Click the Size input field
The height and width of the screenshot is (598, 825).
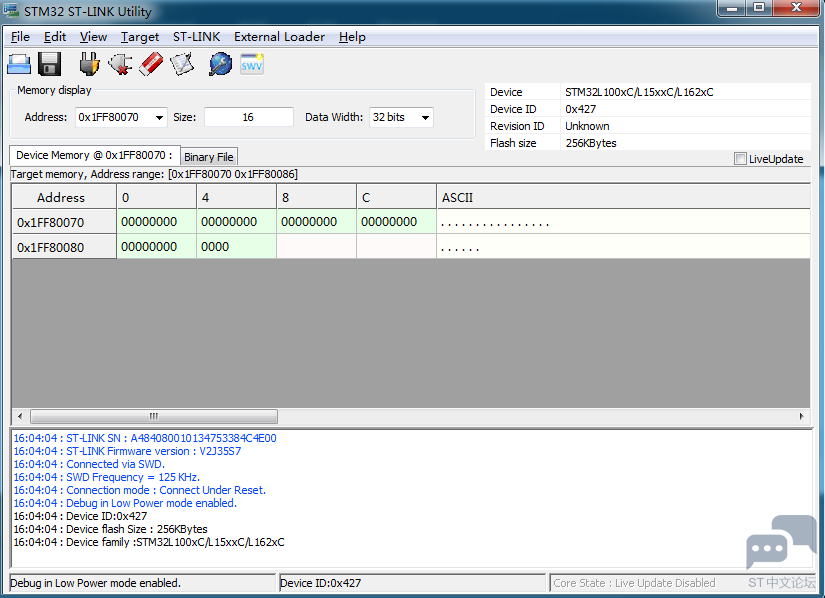click(248, 117)
